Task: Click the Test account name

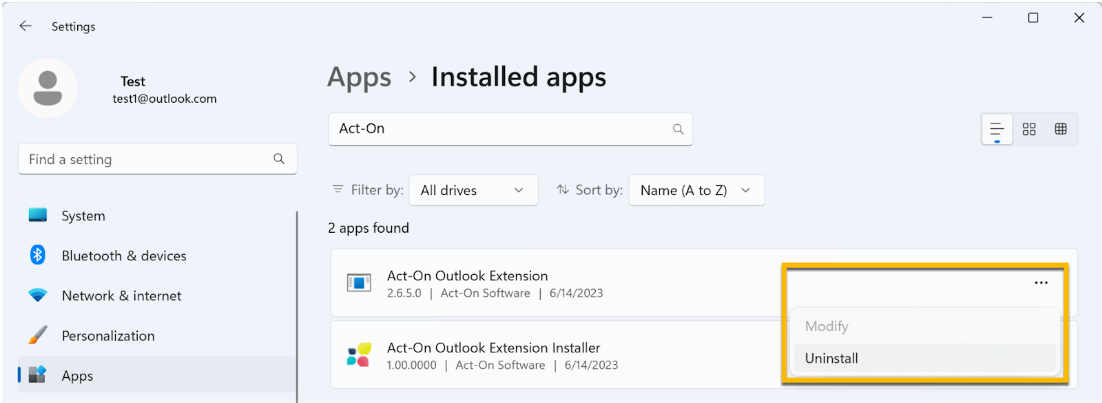Action: click(133, 82)
